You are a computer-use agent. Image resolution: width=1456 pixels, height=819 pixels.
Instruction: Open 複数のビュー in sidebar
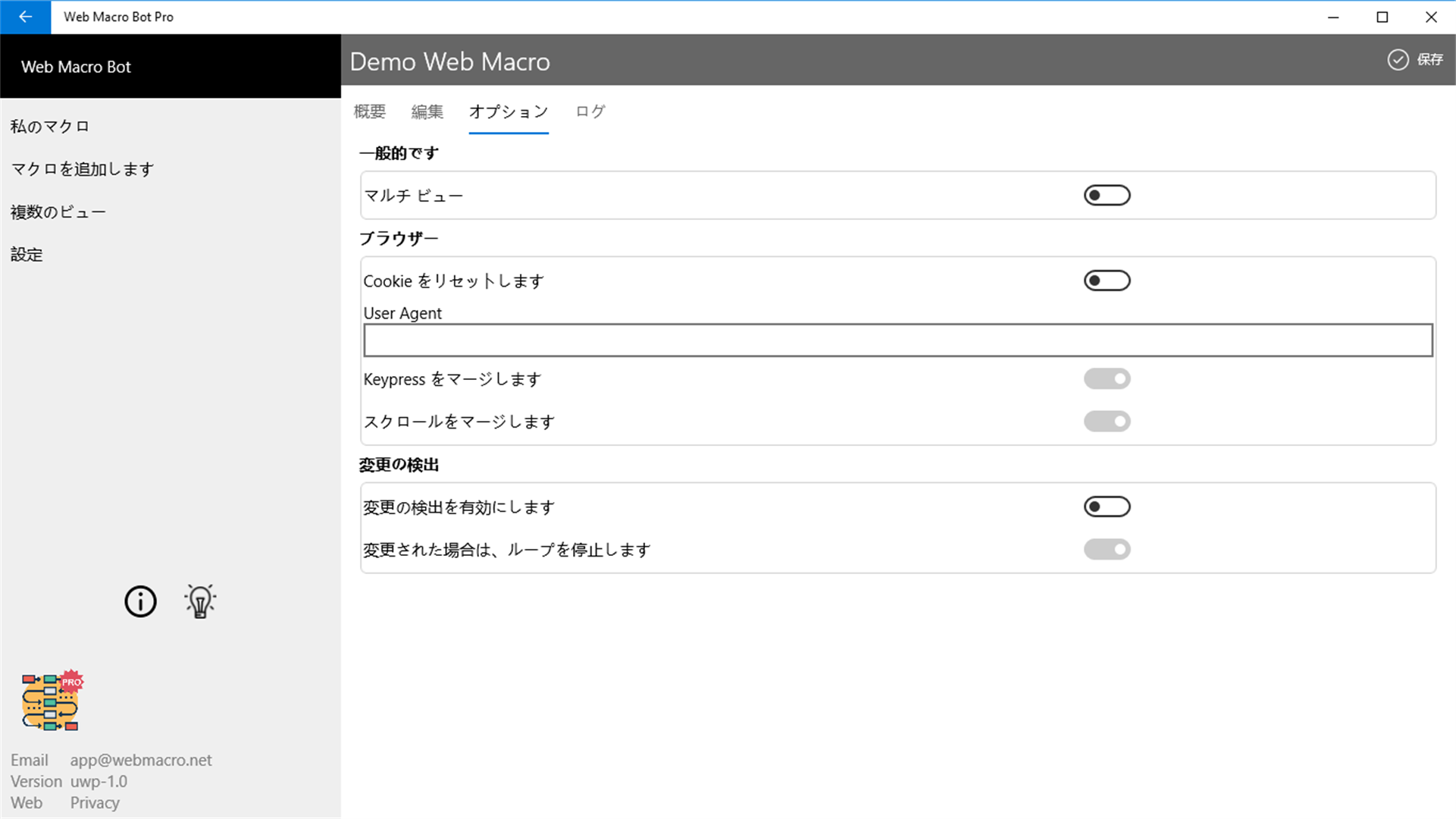click(58, 212)
